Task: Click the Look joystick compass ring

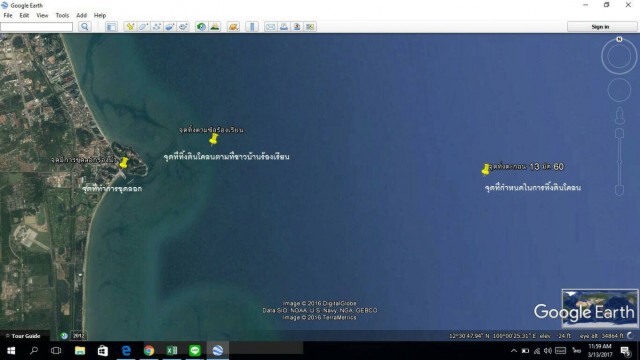Action: coord(619,56)
